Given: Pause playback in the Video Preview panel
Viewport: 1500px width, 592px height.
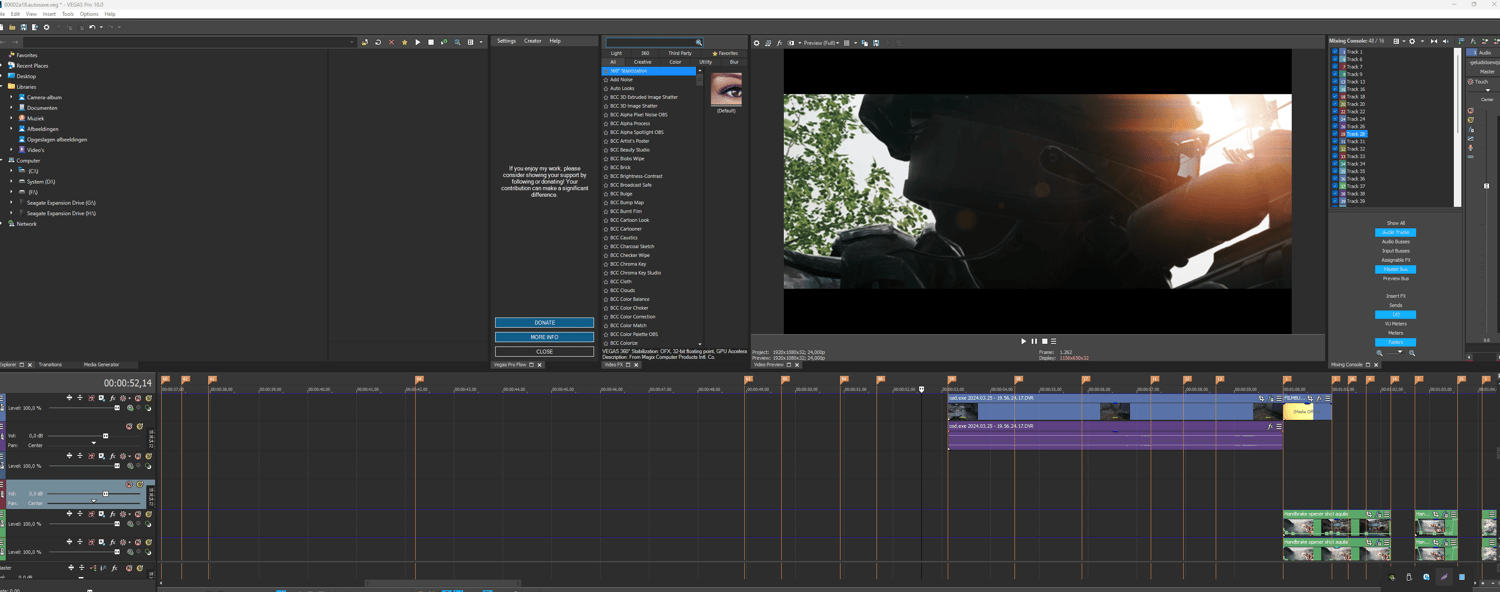Looking at the screenshot, I should pyautogui.click(x=1033, y=341).
